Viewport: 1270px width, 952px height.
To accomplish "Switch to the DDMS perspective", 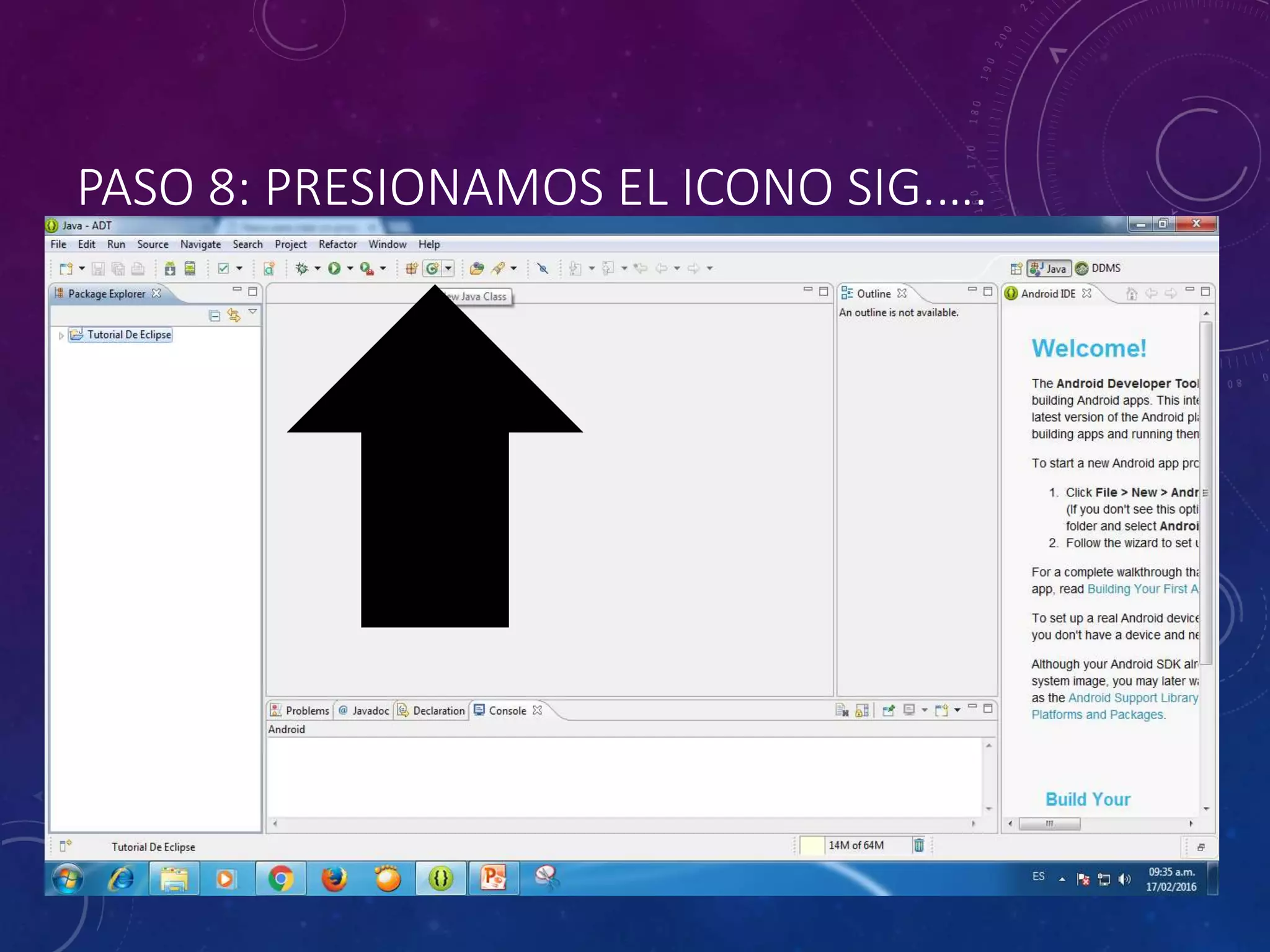I will [x=1098, y=268].
